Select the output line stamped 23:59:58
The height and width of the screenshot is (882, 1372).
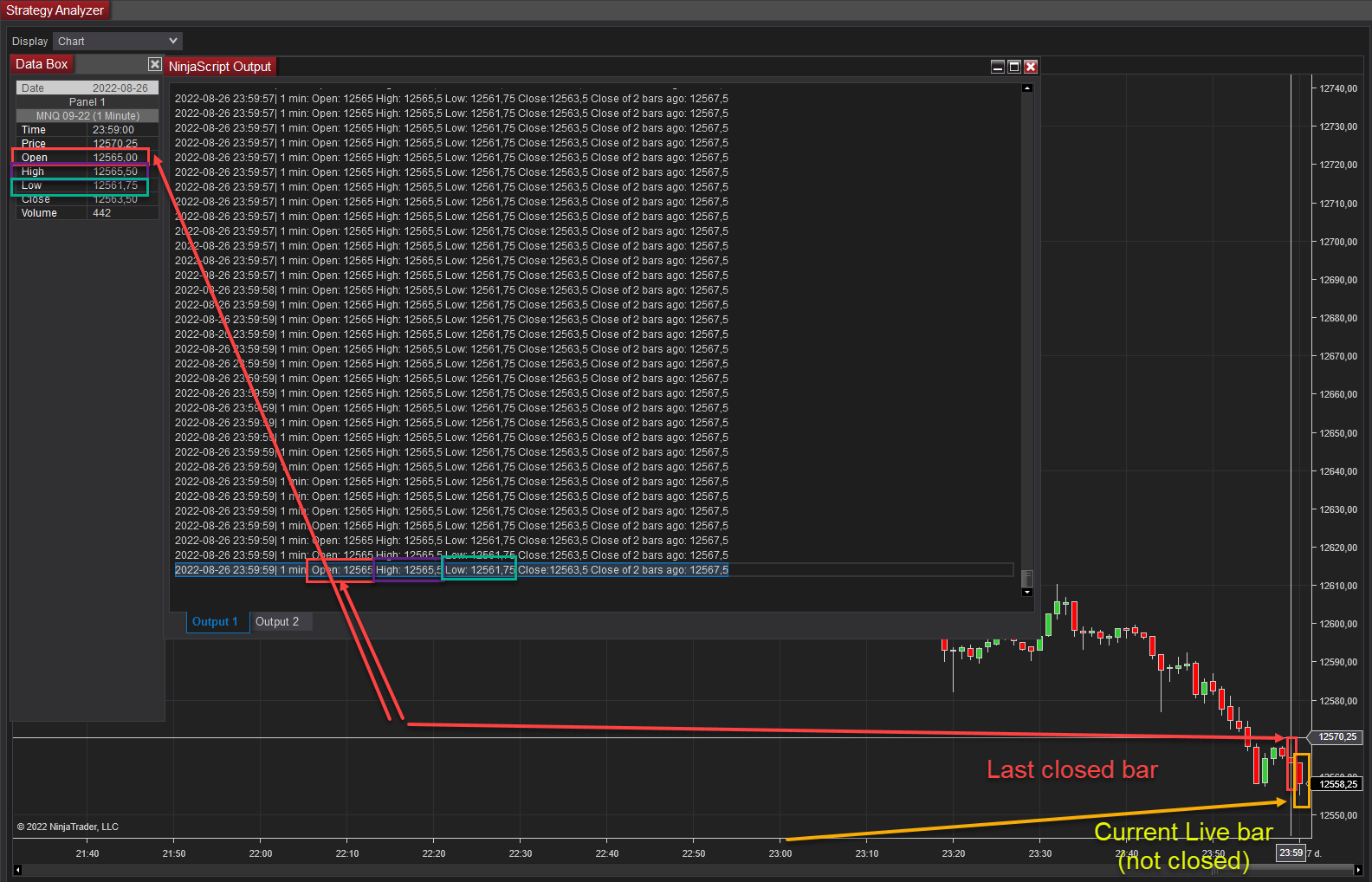[x=451, y=290]
